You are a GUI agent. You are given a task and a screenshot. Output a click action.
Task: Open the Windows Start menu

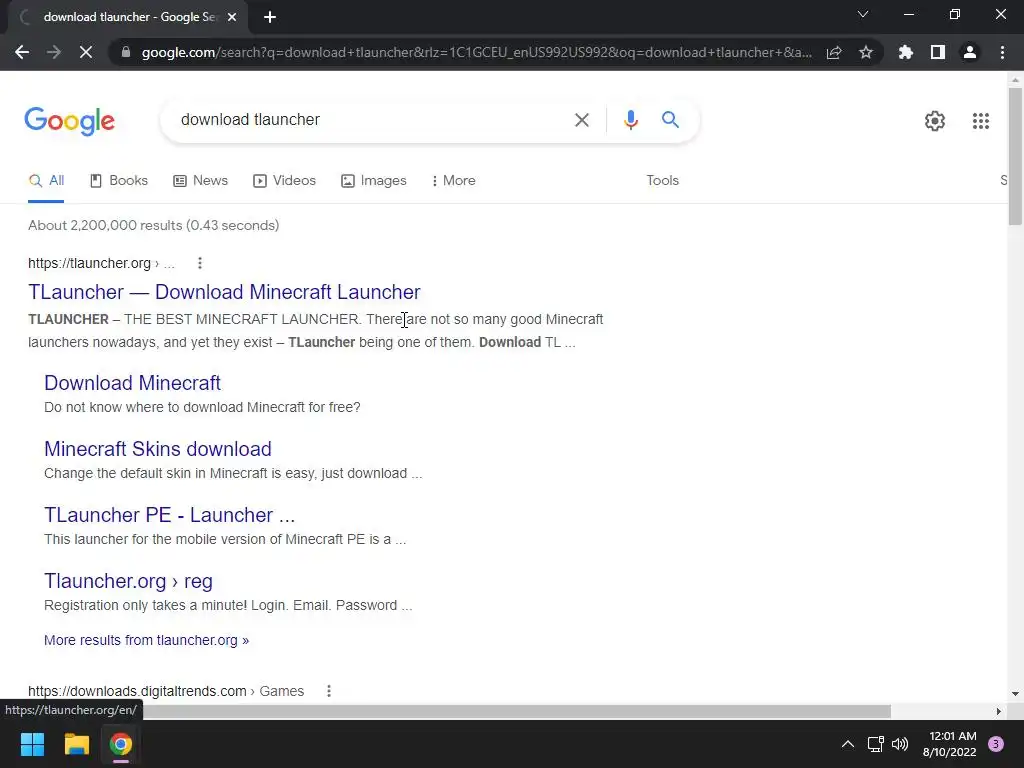tap(32, 744)
